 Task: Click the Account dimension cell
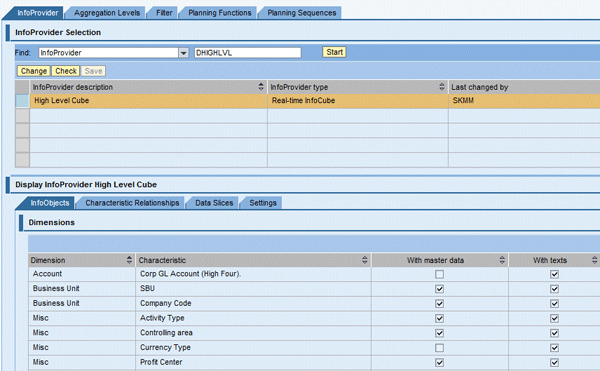82,274
